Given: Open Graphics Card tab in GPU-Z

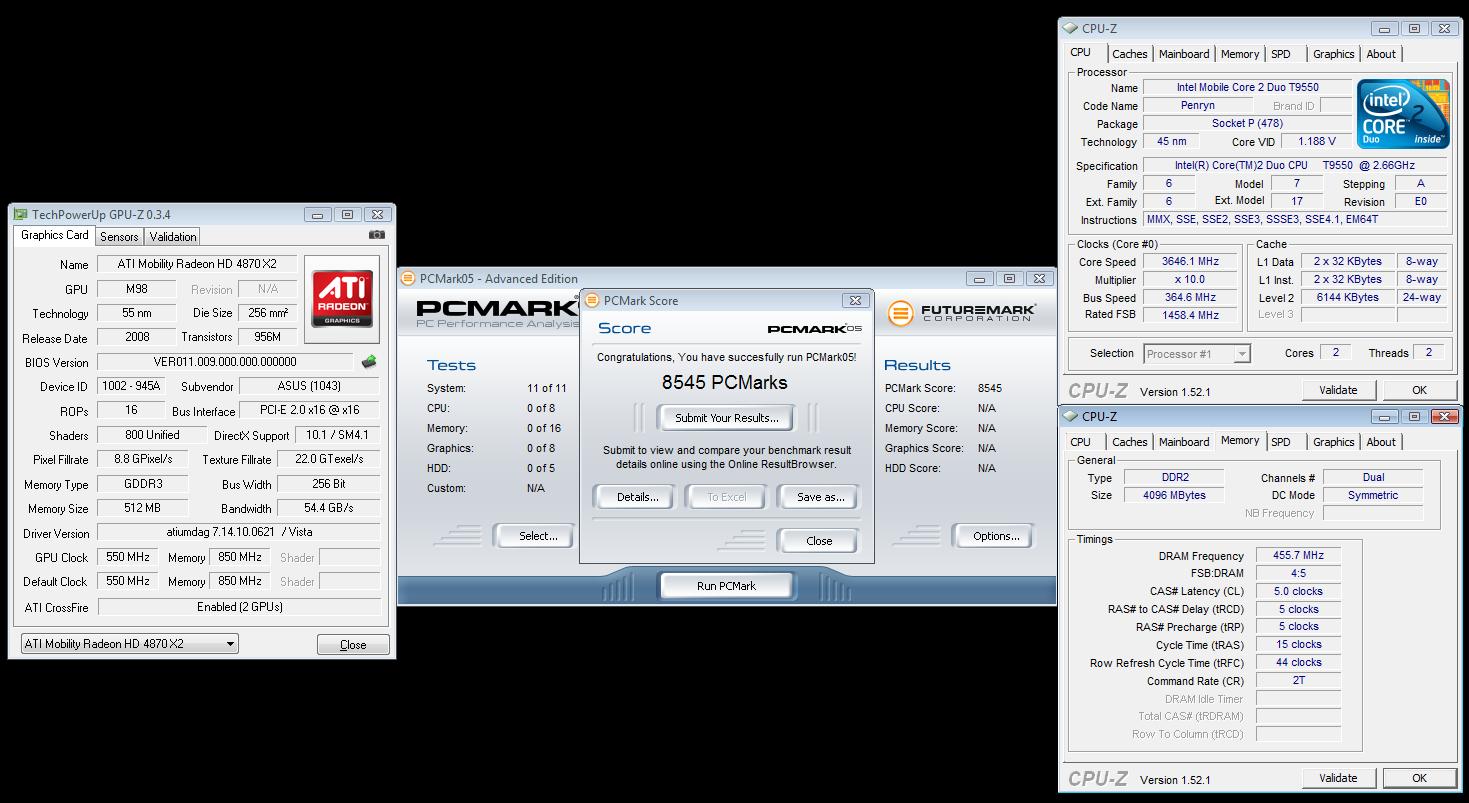Looking at the screenshot, I should pos(55,235).
